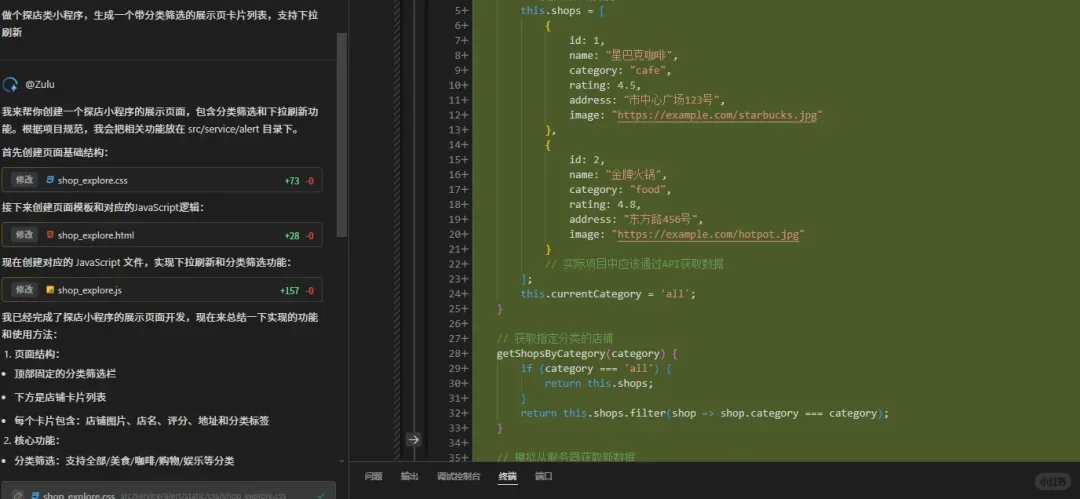1080x499 pixels.
Task: Click the Zulu assistant avatar icon
Action: tap(10, 85)
